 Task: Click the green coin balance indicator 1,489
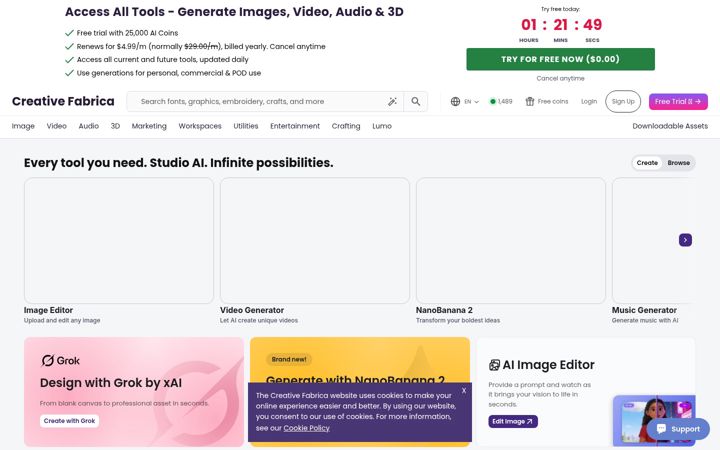point(501,101)
